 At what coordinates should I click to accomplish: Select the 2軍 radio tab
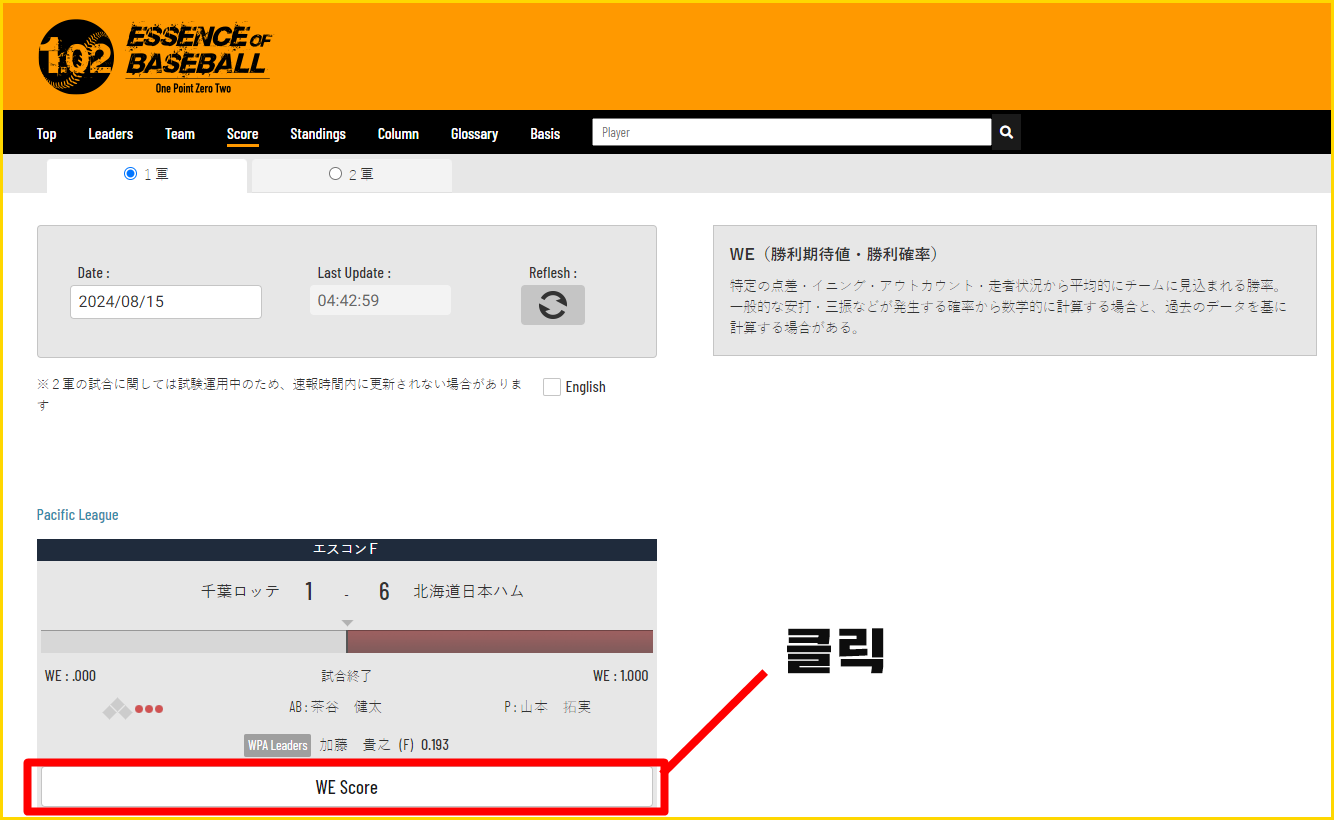click(351, 174)
